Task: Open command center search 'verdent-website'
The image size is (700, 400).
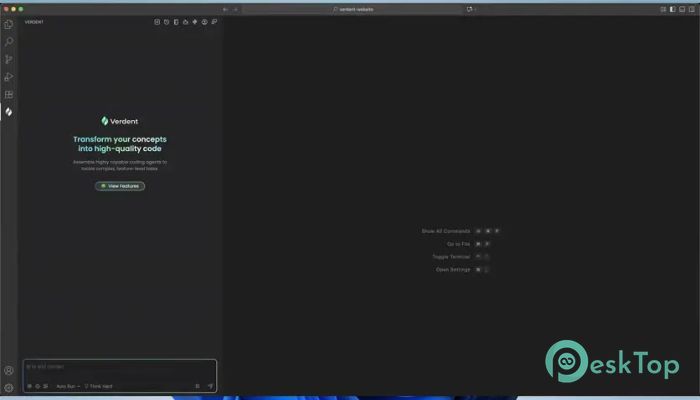Action: (x=353, y=9)
